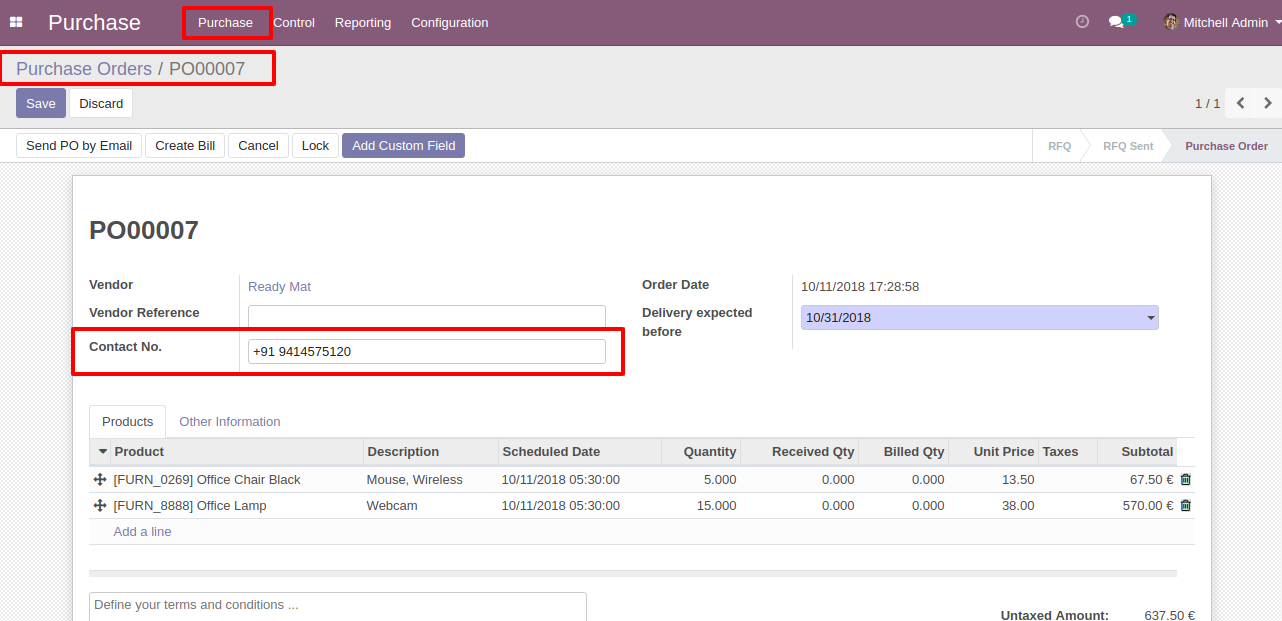Click the Save button
The height and width of the screenshot is (621, 1282).
coord(41,103)
